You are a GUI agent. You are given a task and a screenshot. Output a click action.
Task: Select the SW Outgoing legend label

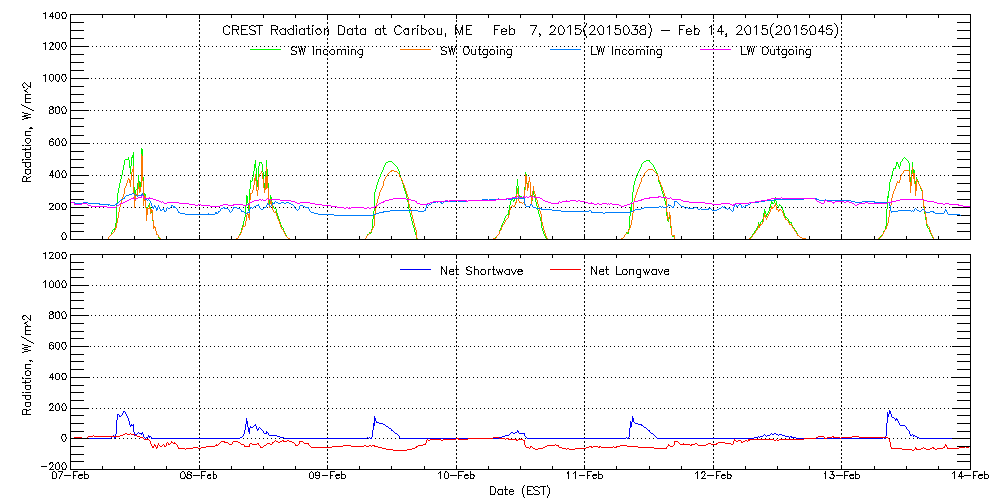pos(476,51)
